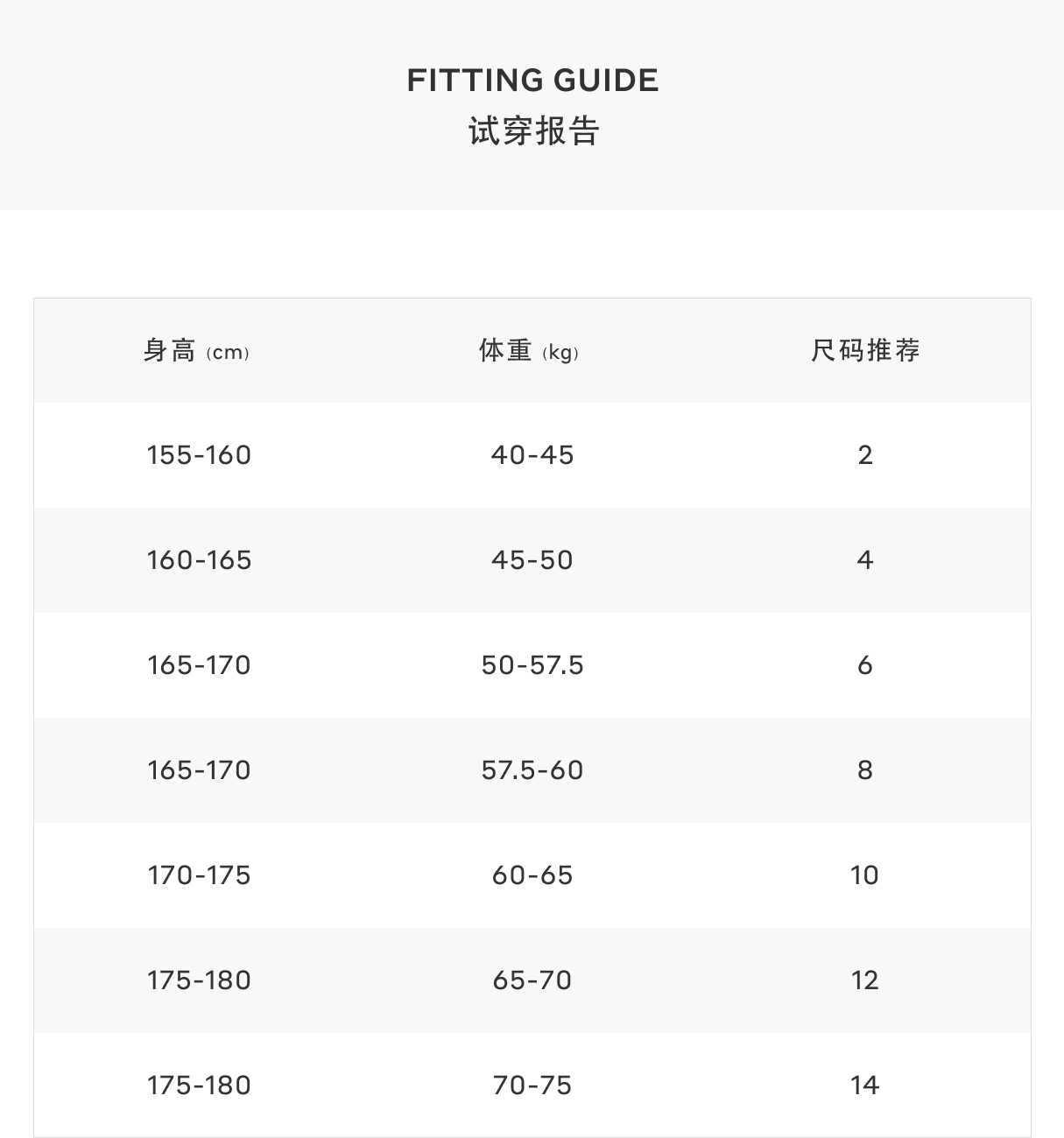
Task: Click the 50-57.5 weight cell
Action: point(532,665)
